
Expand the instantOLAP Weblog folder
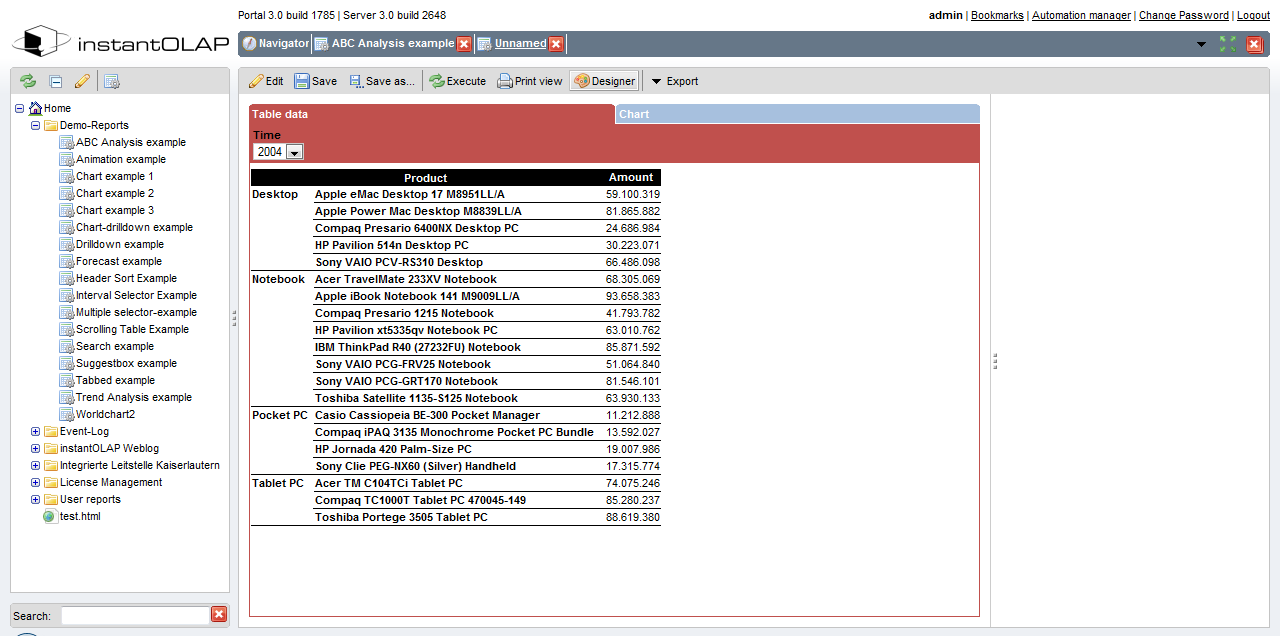[36, 448]
